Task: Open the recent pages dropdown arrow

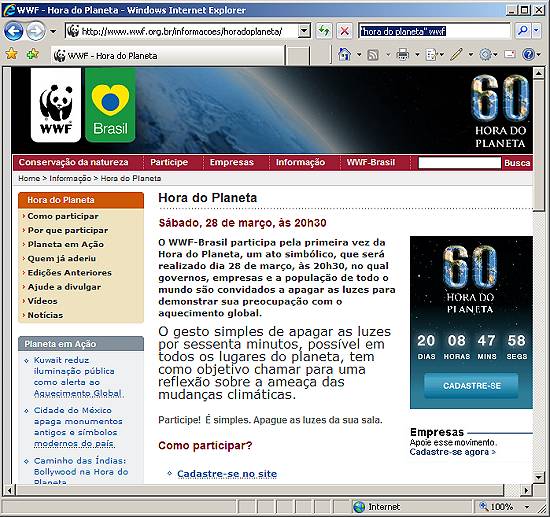Action: coord(53,32)
